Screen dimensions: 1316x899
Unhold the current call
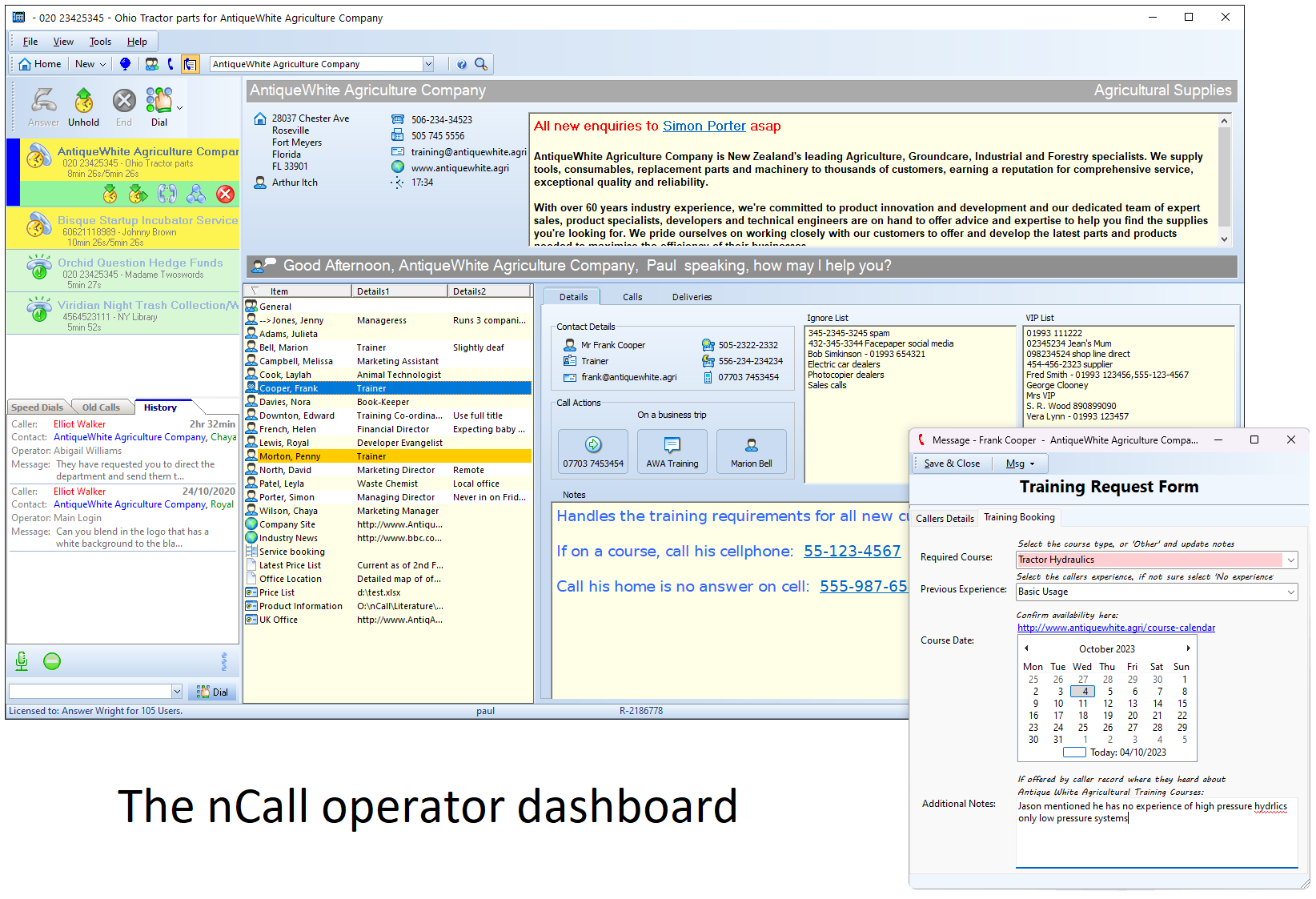coord(83,107)
